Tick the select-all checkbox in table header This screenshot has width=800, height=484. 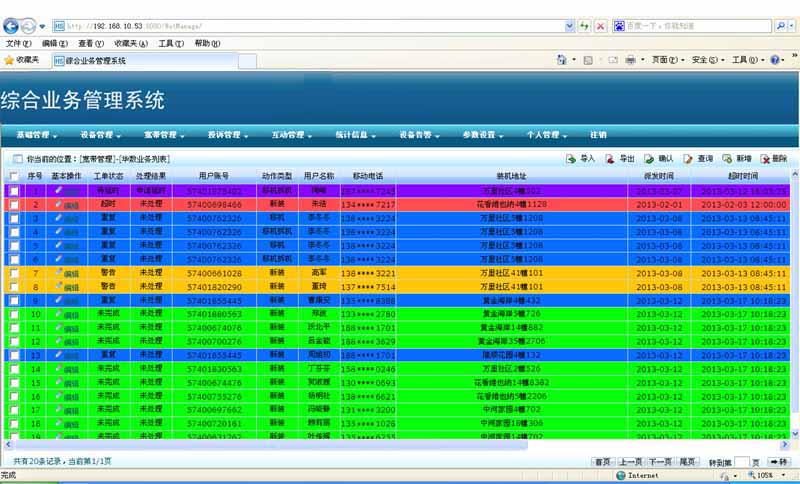(x=14, y=176)
